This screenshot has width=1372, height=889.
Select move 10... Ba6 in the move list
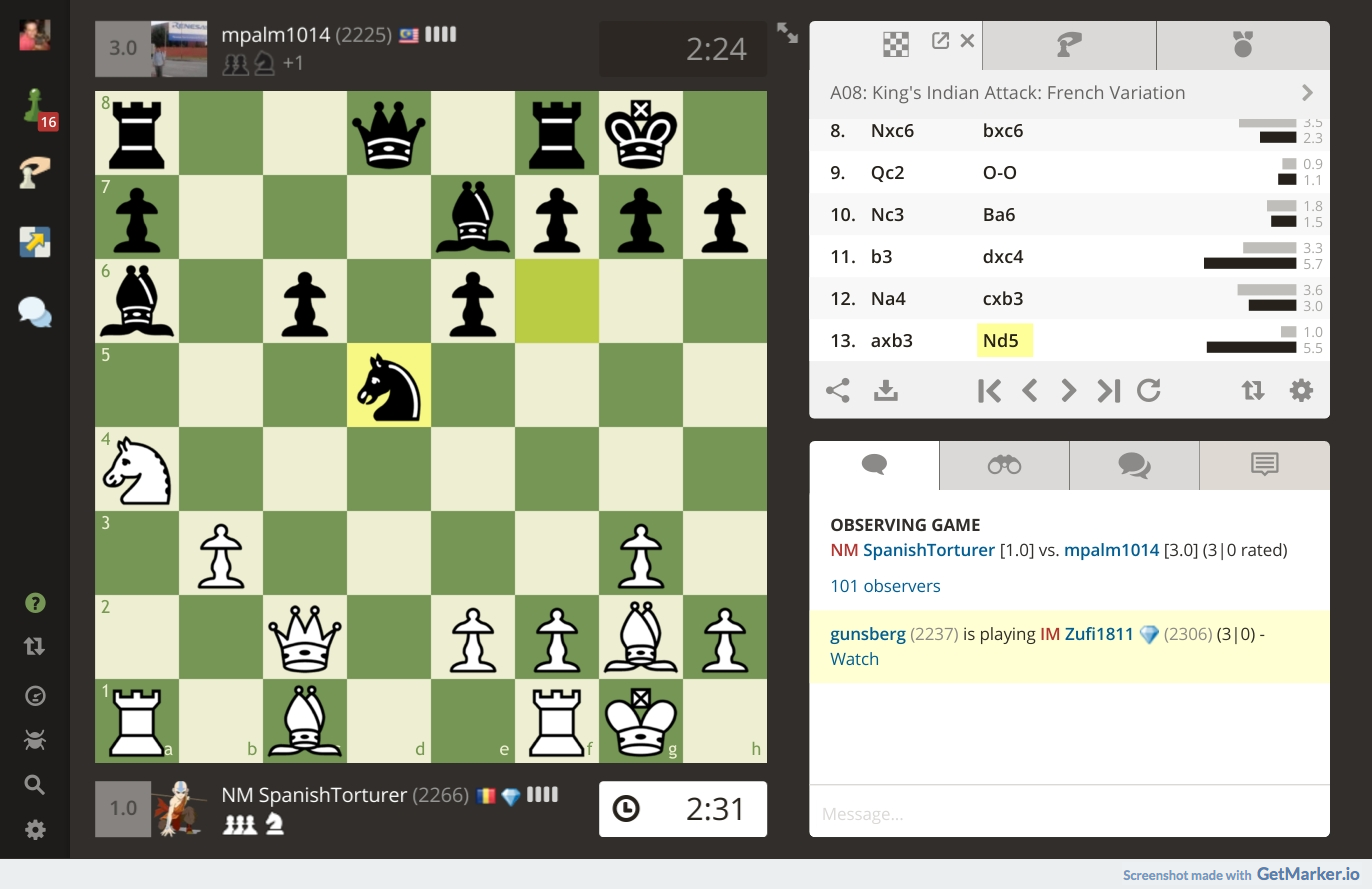point(1000,215)
